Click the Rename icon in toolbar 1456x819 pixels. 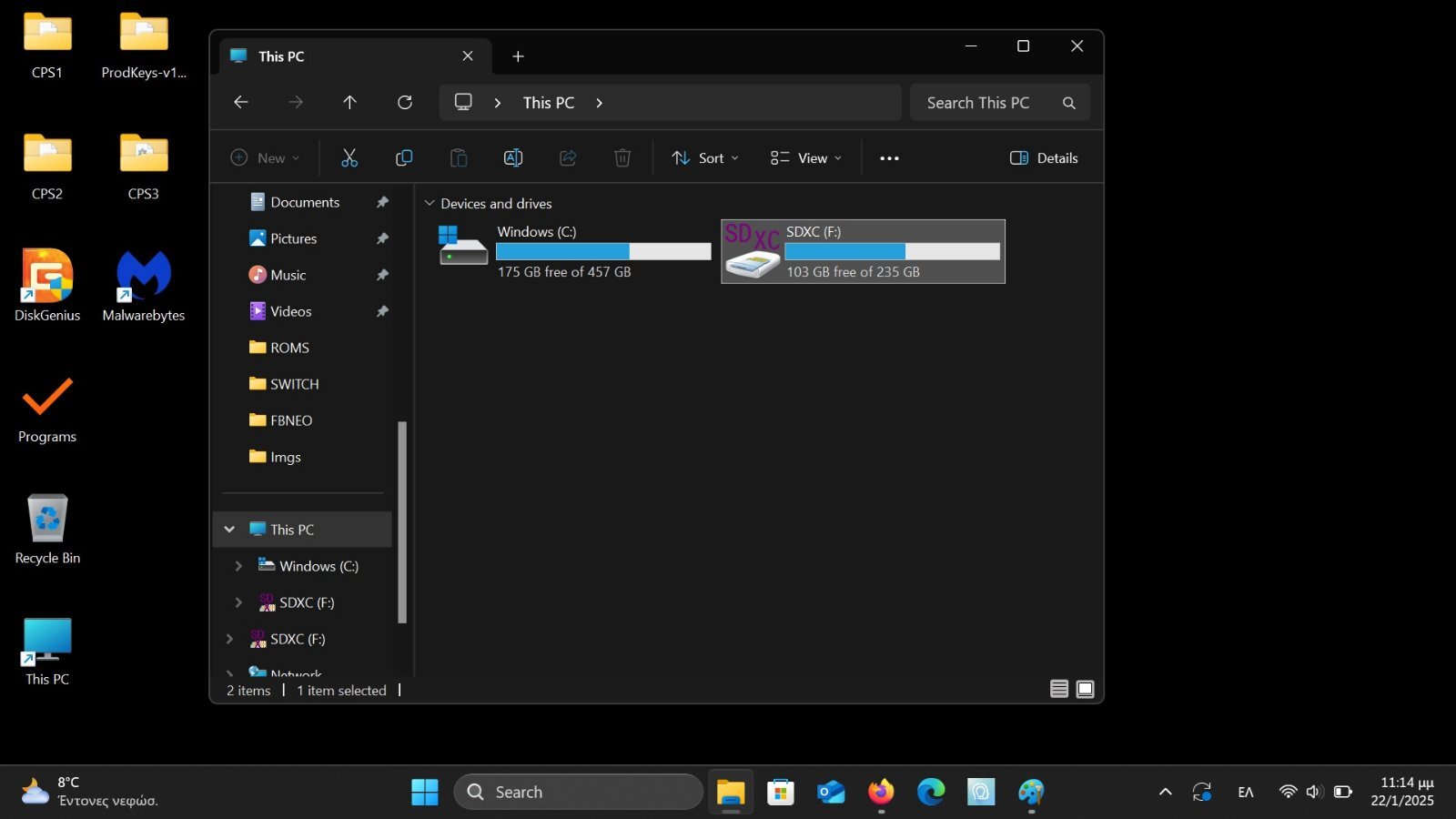[513, 158]
